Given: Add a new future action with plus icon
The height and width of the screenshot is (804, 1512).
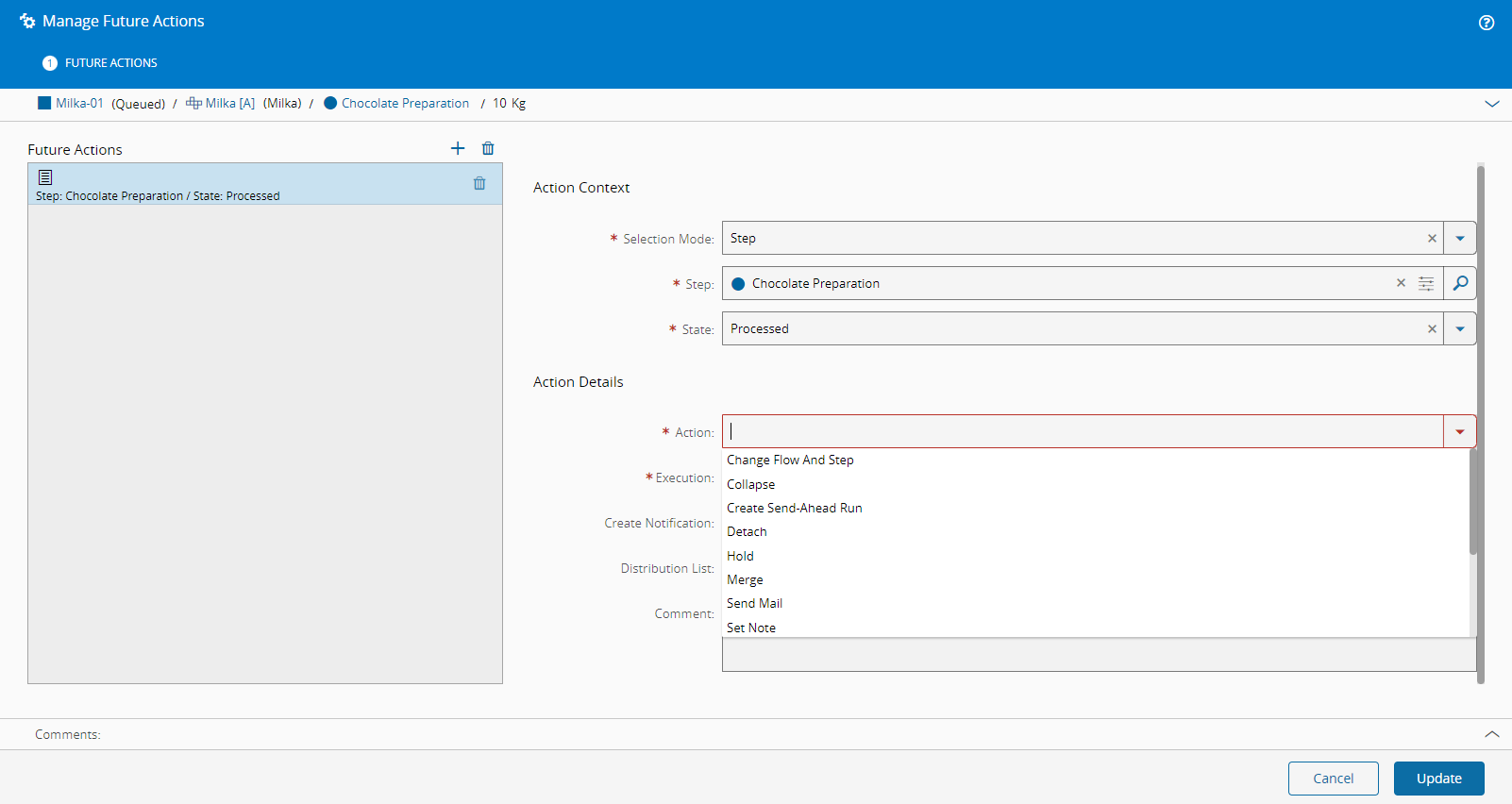Looking at the screenshot, I should [458, 148].
